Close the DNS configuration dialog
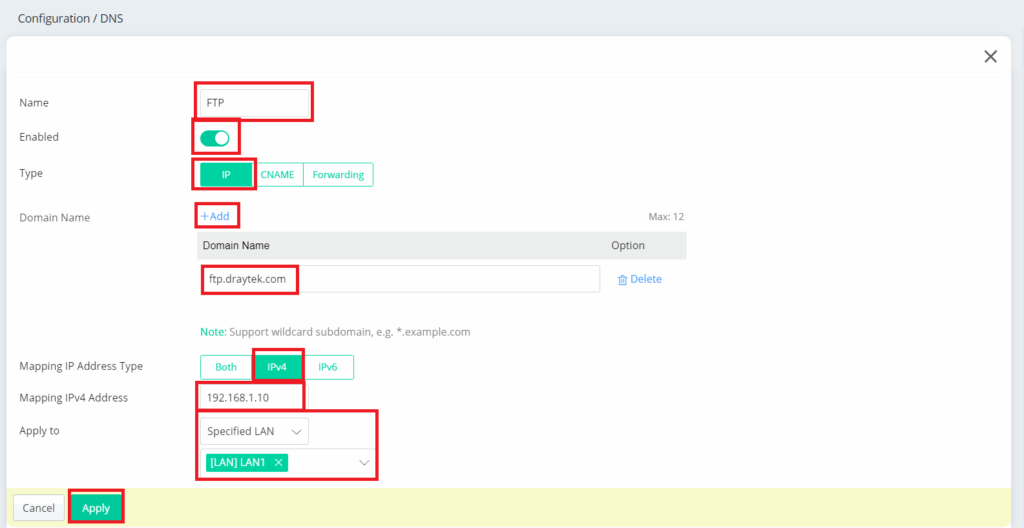 (x=990, y=57)
